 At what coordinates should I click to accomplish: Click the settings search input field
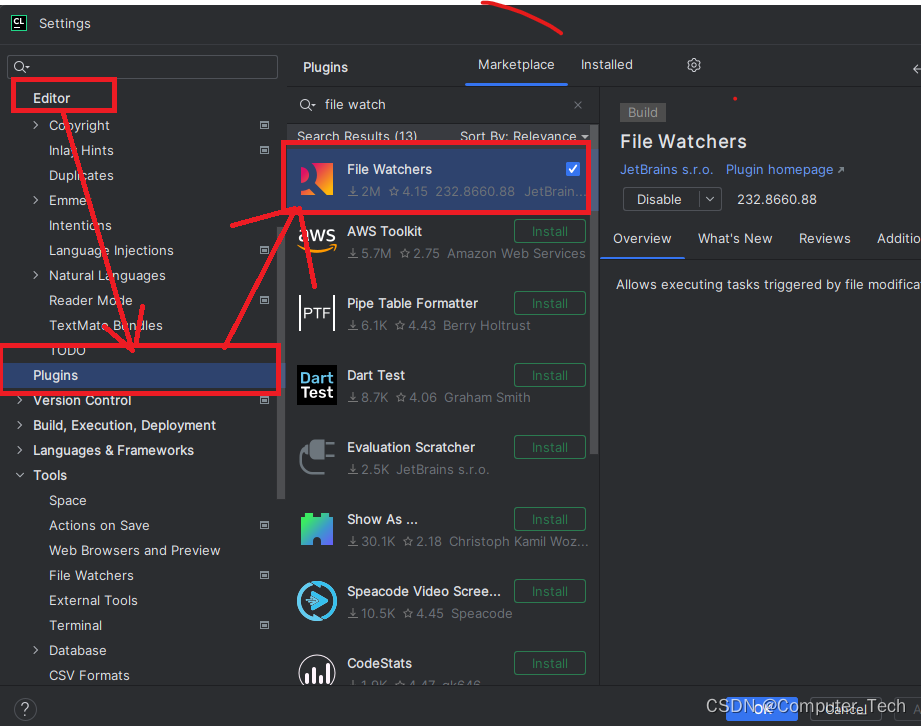(142, 67)
